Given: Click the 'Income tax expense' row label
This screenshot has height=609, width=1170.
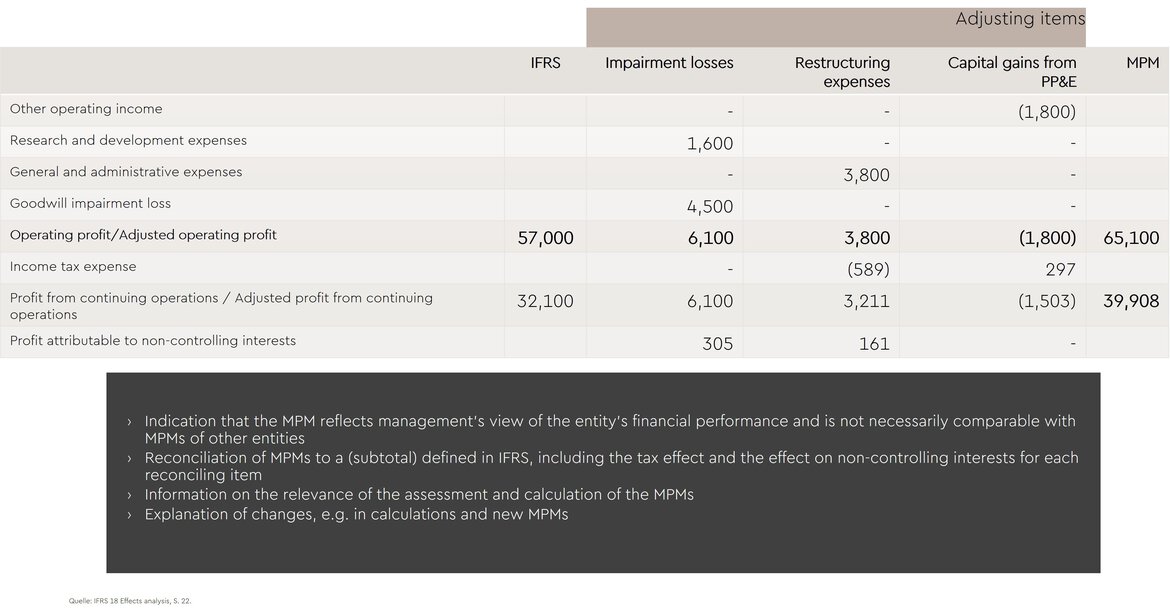Looking at the screenshot, I should (x=73, y=267).
